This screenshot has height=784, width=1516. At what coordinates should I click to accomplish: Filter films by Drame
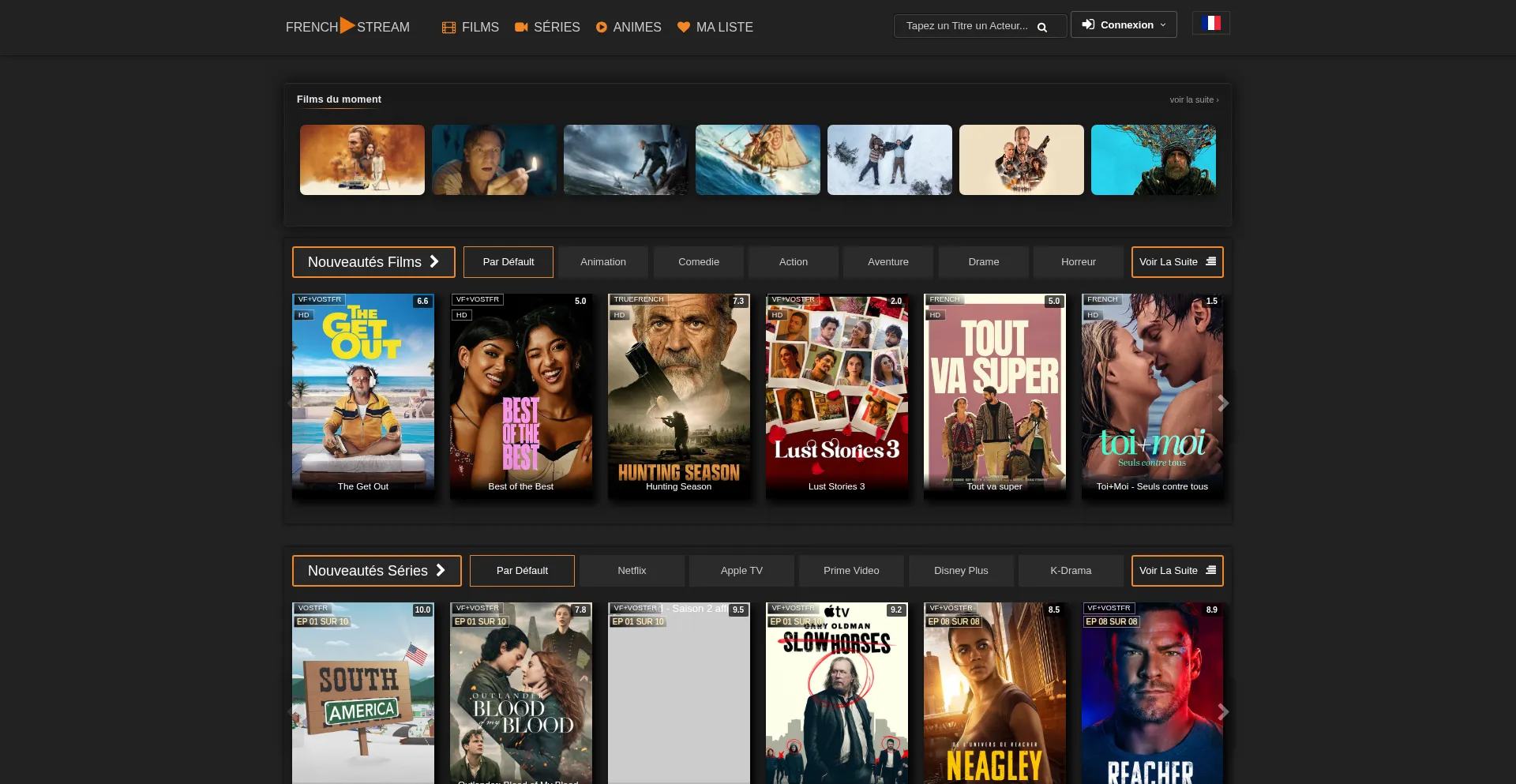(x=984, y=262)
